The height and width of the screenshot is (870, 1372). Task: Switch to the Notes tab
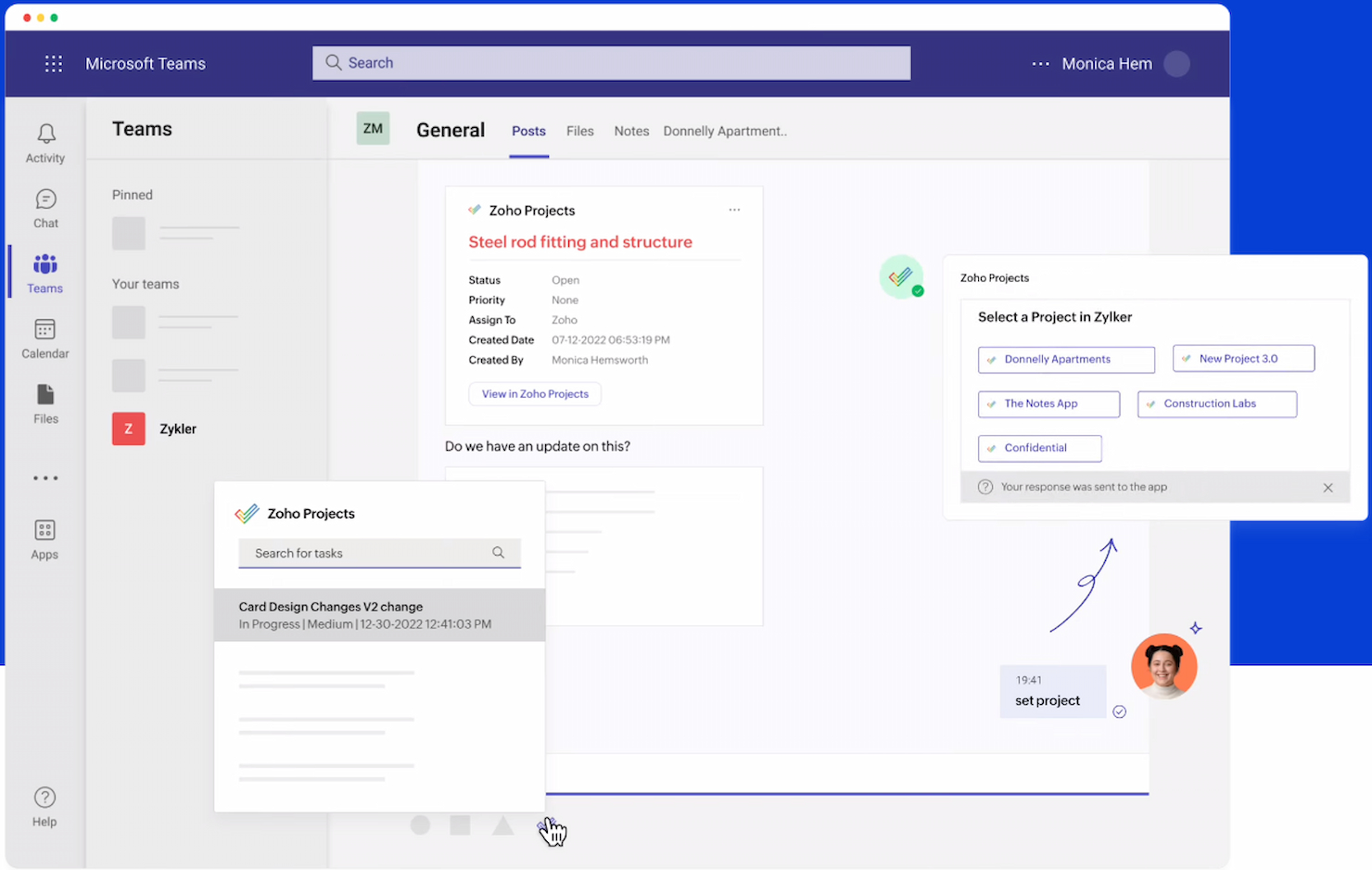(631, 132)
